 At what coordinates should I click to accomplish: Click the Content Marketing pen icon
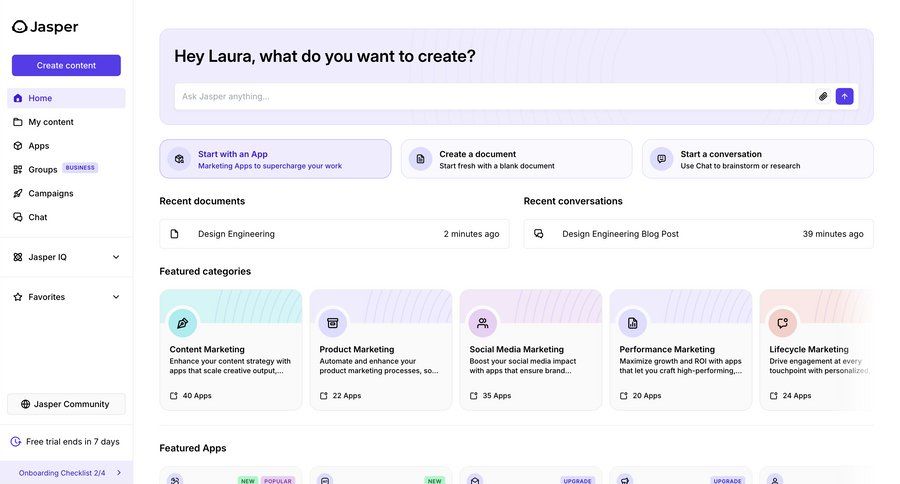coord(183,323)
